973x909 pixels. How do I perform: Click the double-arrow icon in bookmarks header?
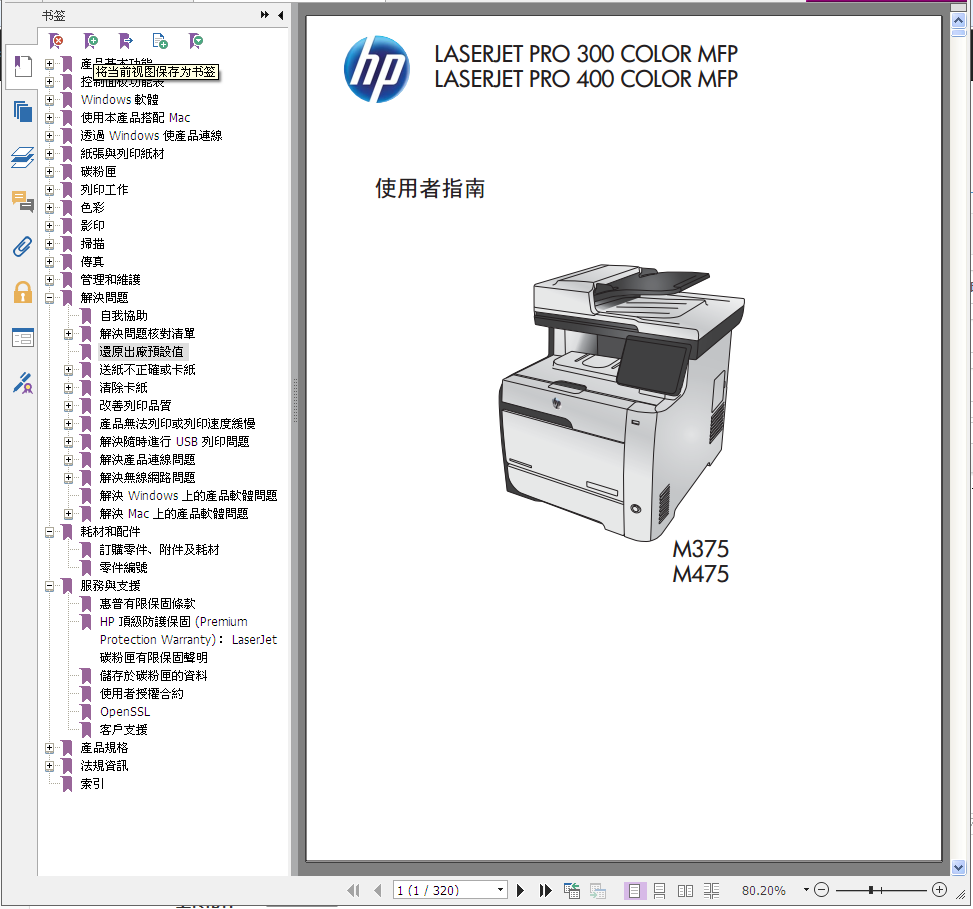click(x=265, y=15)
